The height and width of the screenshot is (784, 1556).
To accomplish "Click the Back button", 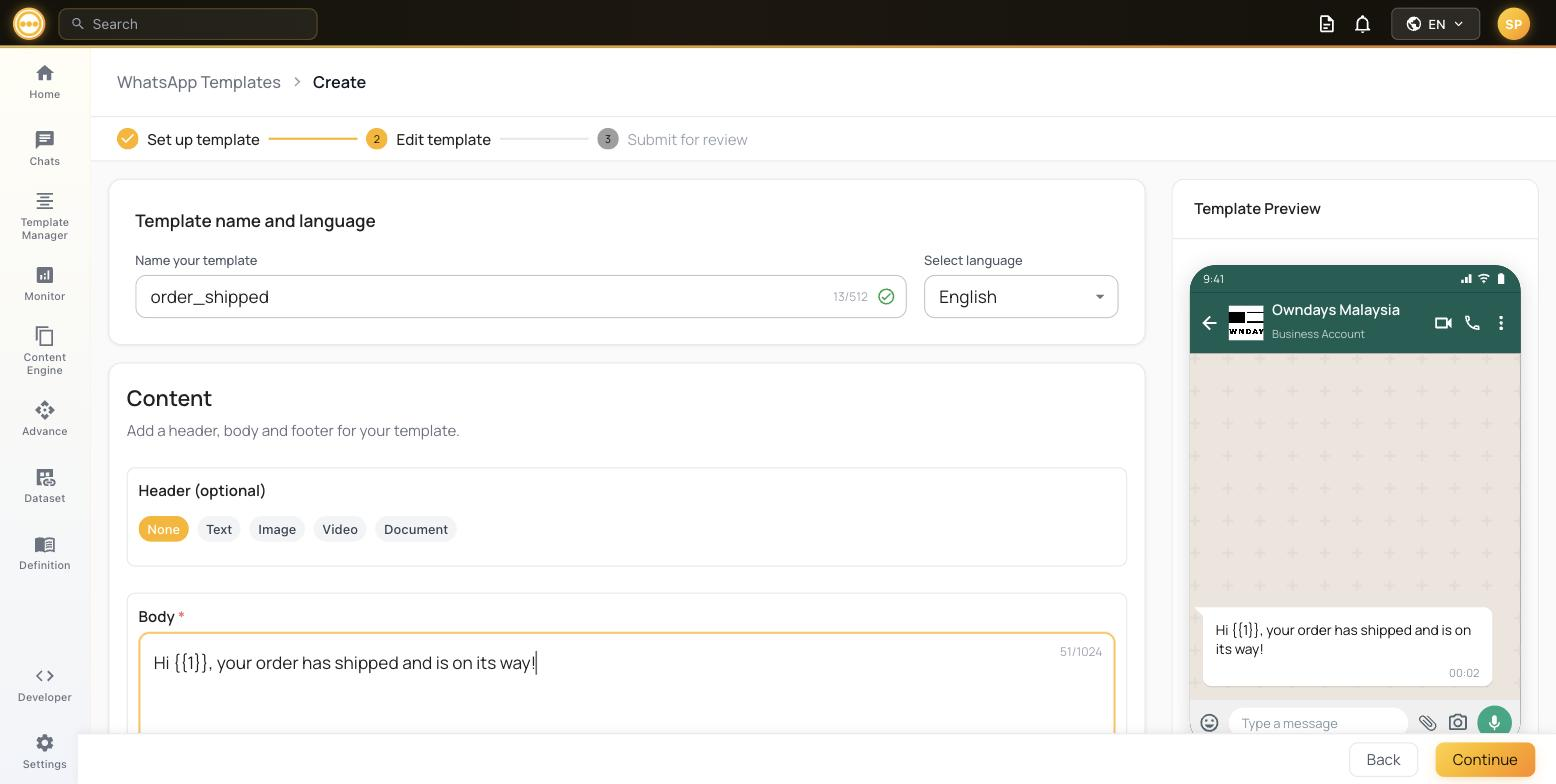I will tap(1383, 760).
